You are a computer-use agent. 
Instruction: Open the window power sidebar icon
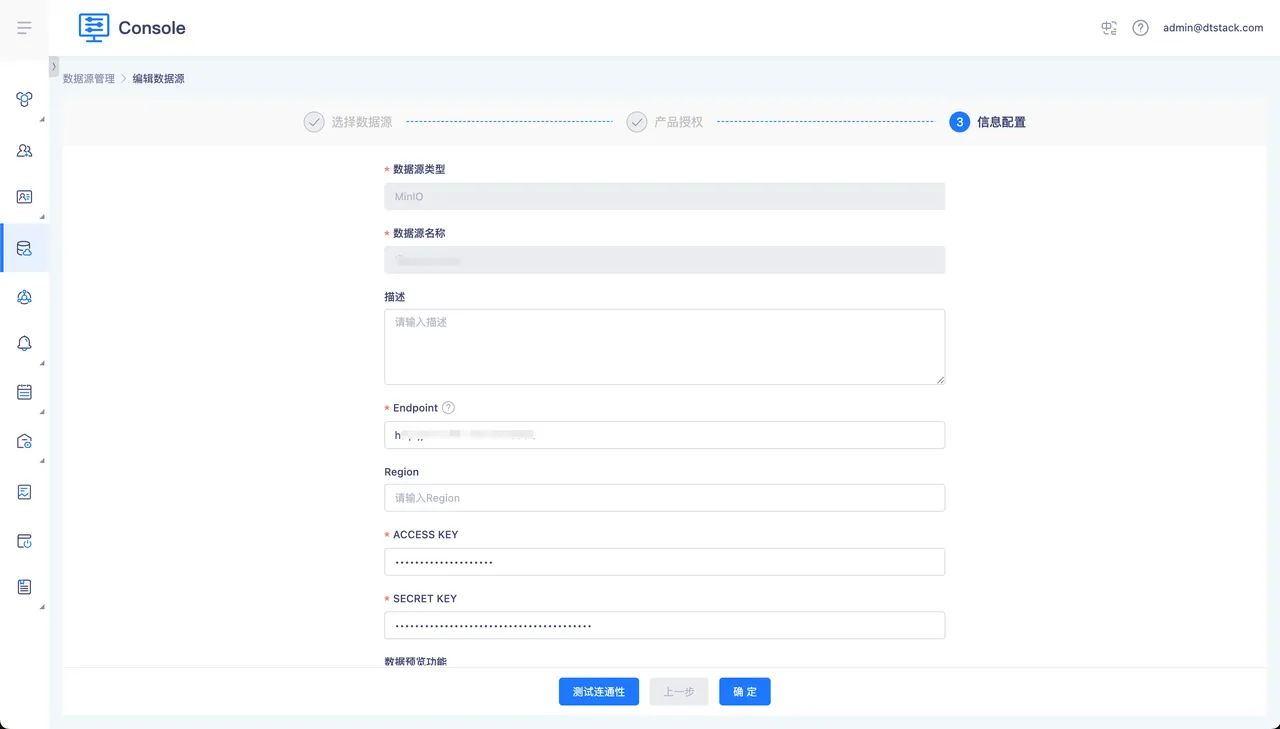[x=24, y=541]
